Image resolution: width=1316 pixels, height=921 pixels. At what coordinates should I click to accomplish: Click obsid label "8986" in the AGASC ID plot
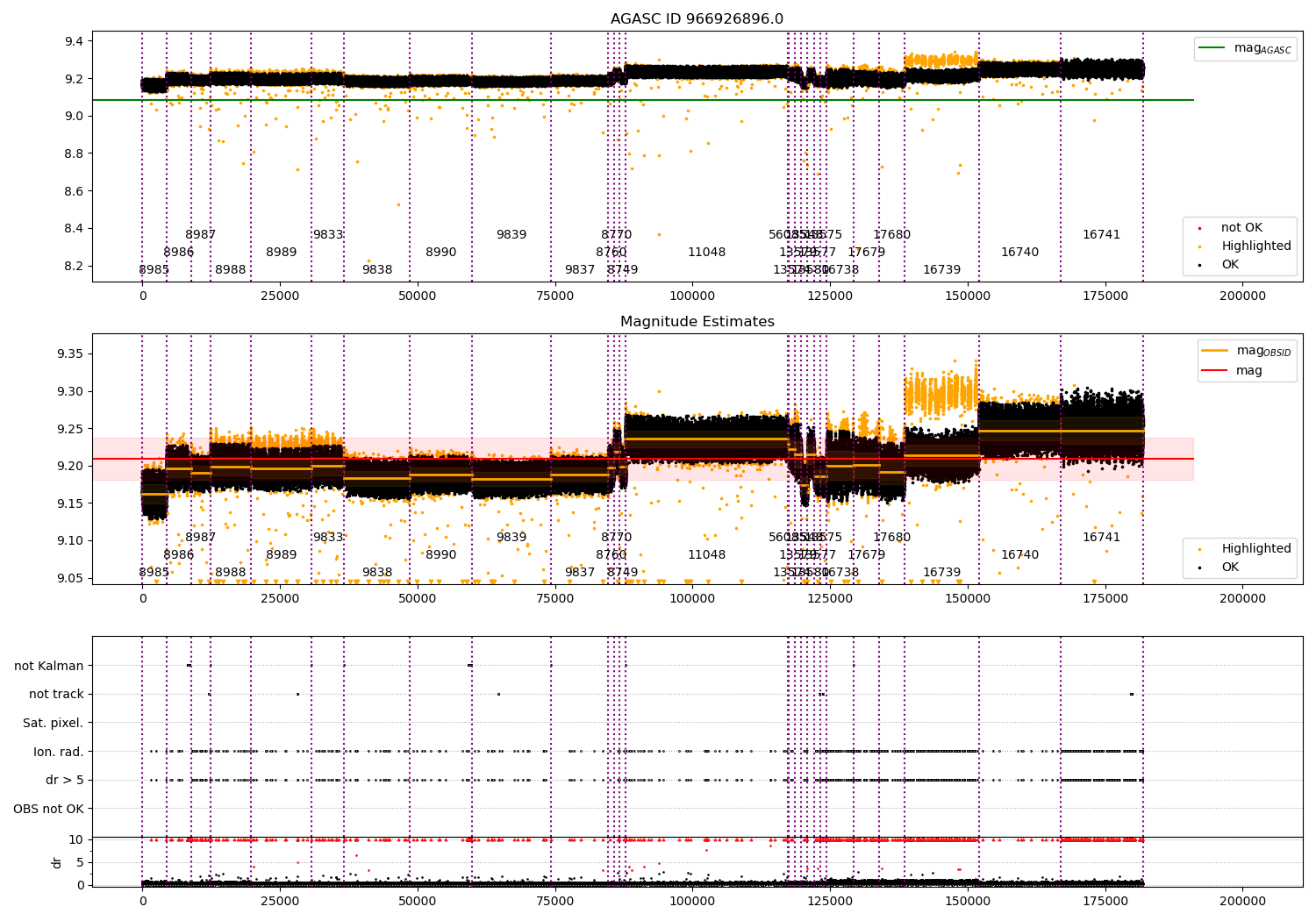[179, 253]
